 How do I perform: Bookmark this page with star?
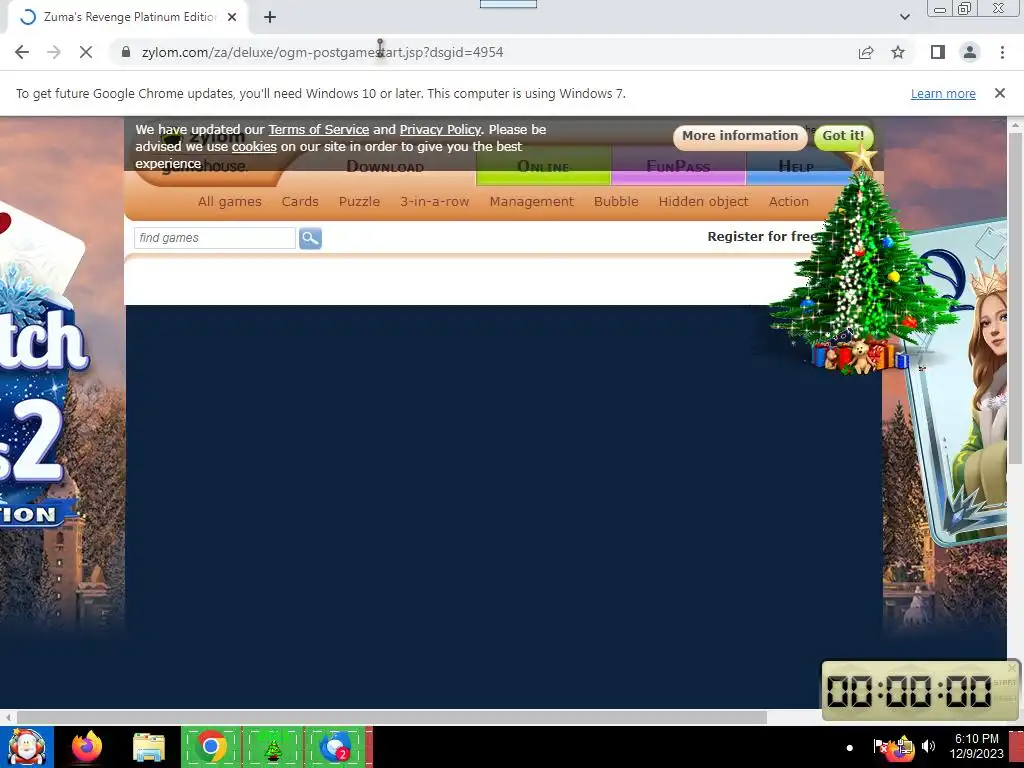click(898, 52)
